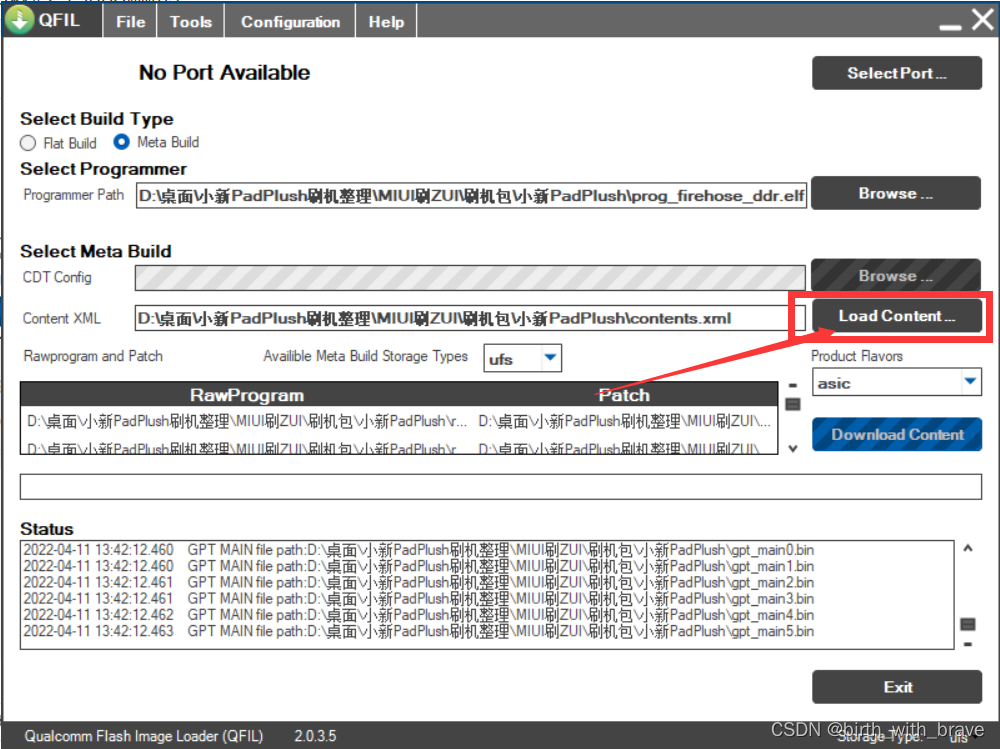Click the Exit button
Screen dimensions: 1000x749
coord(897,687)
